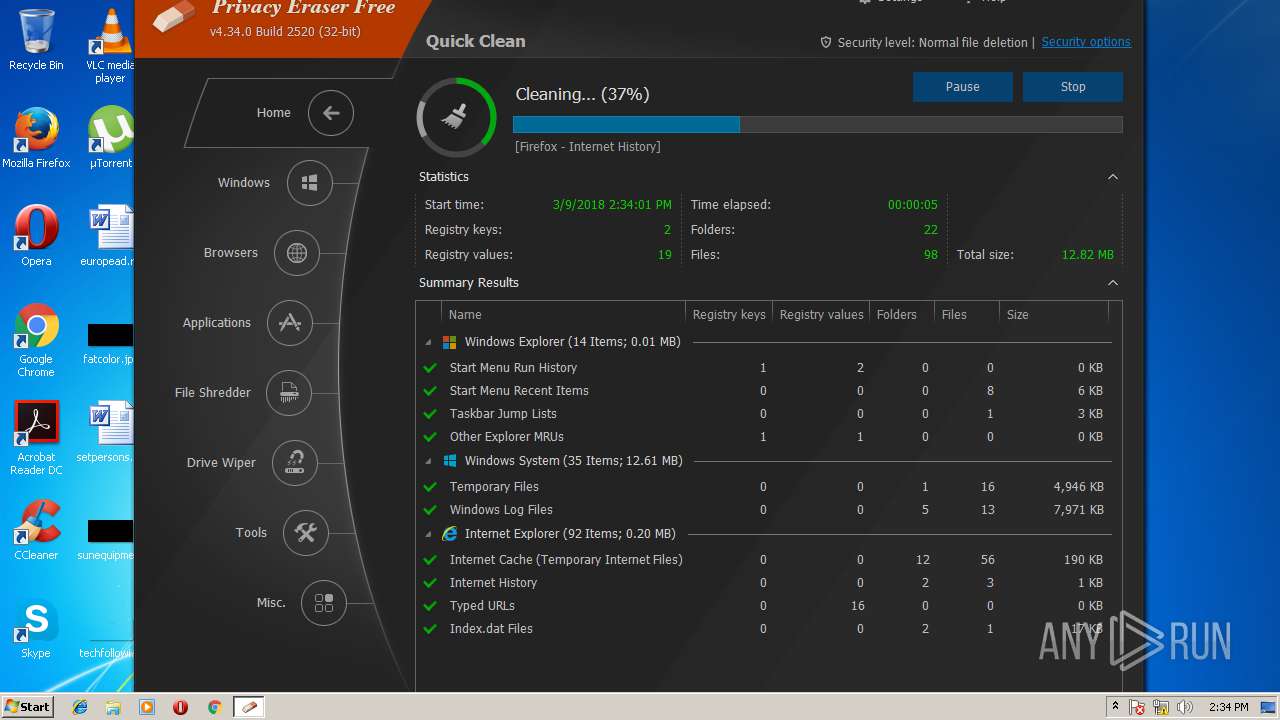Sort by Files column header
The width and height of the screenshot is (1280, 720).
(966, 314)
